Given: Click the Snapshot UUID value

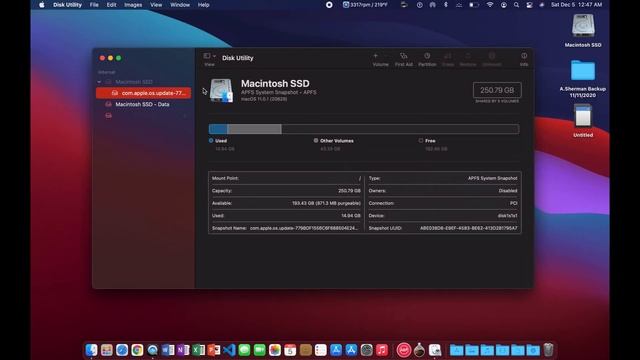Looking at the screenshot, I should tap(469, 228).
